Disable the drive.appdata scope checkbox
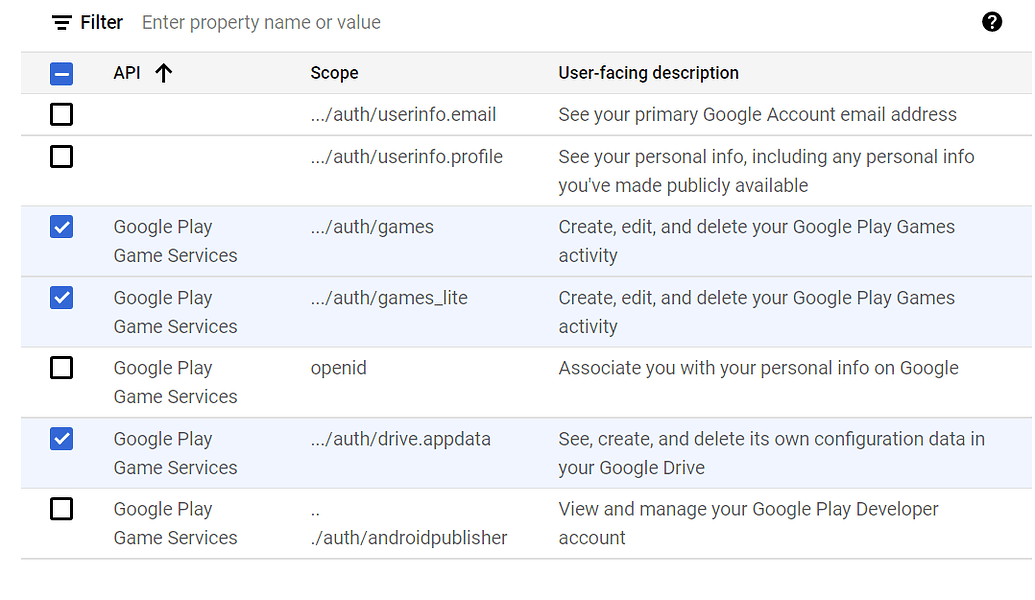This screenshot has width=1035, height=600. pos(61,438)
